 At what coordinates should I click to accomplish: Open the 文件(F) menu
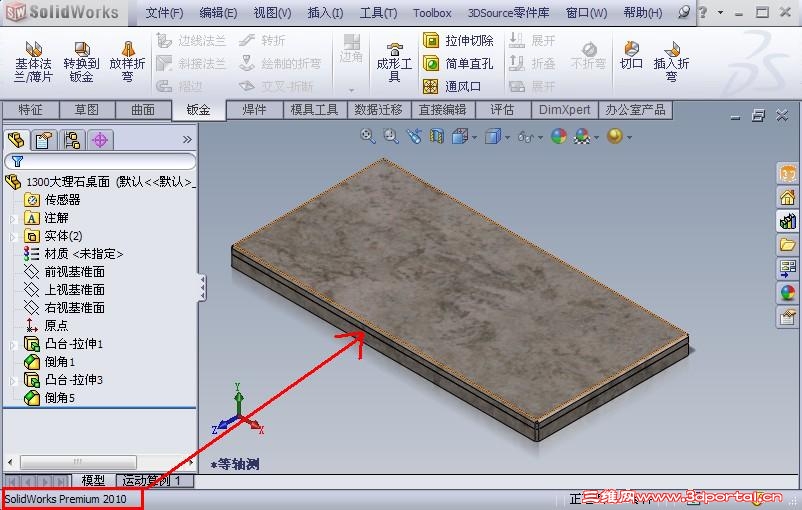[x=164, y=13]
